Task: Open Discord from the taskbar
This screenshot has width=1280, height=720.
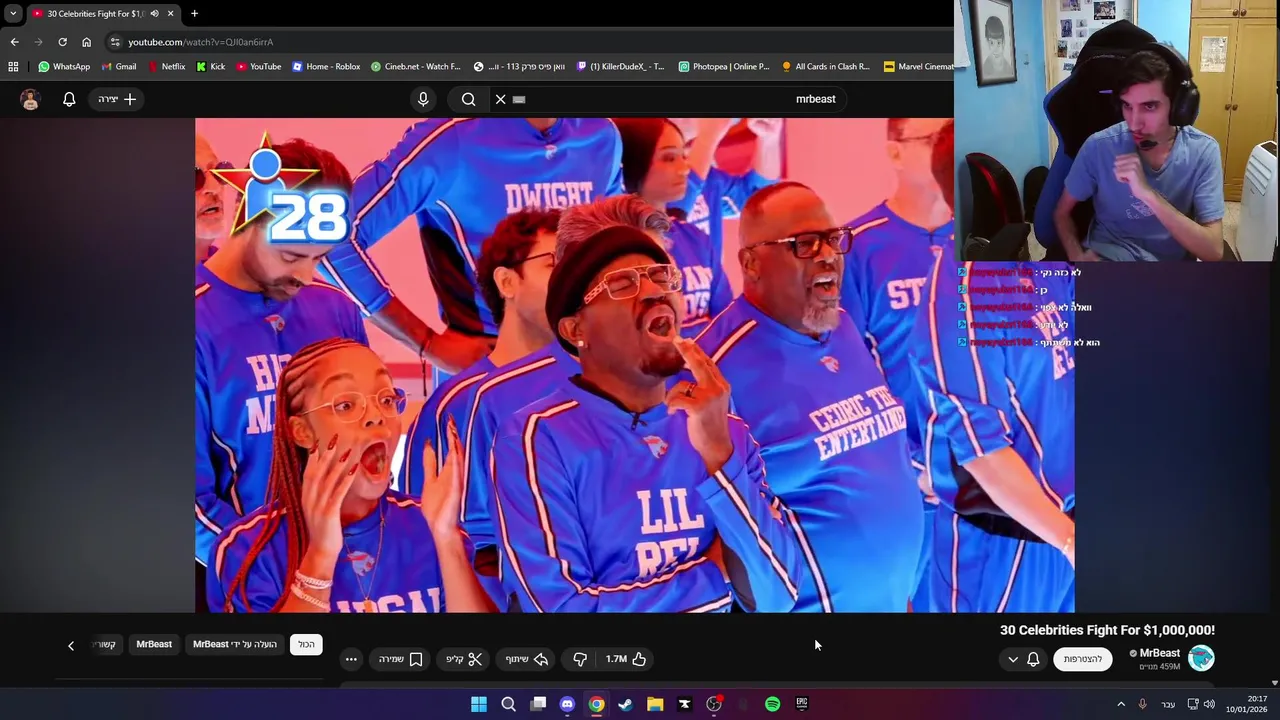Action: pos(567,704)
